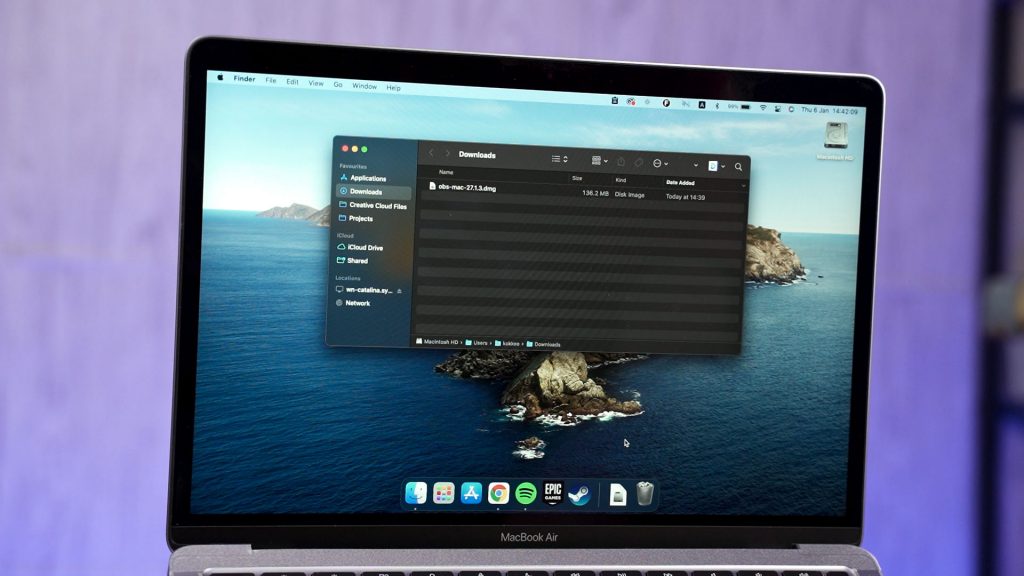Open Steam from the Dock
This screenshot has height=576, width=1024.
pyautogui.click(x=579, y=494)
